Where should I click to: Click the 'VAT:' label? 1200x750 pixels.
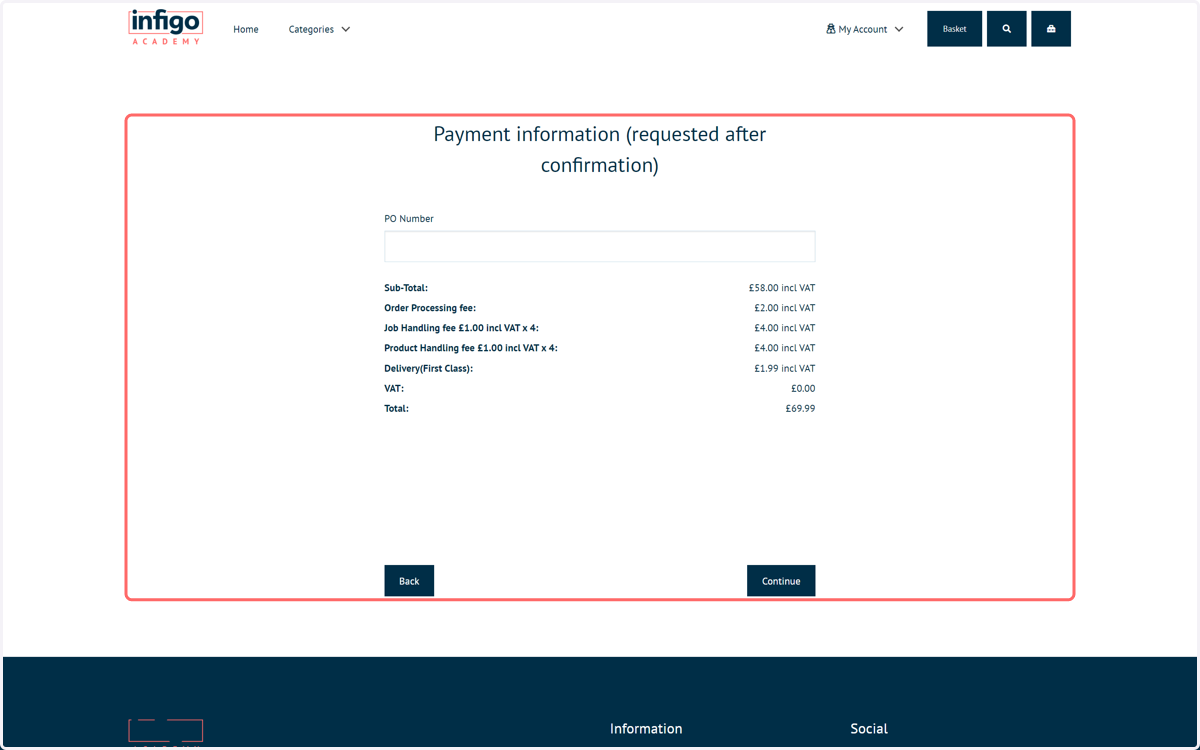point(394,388)
